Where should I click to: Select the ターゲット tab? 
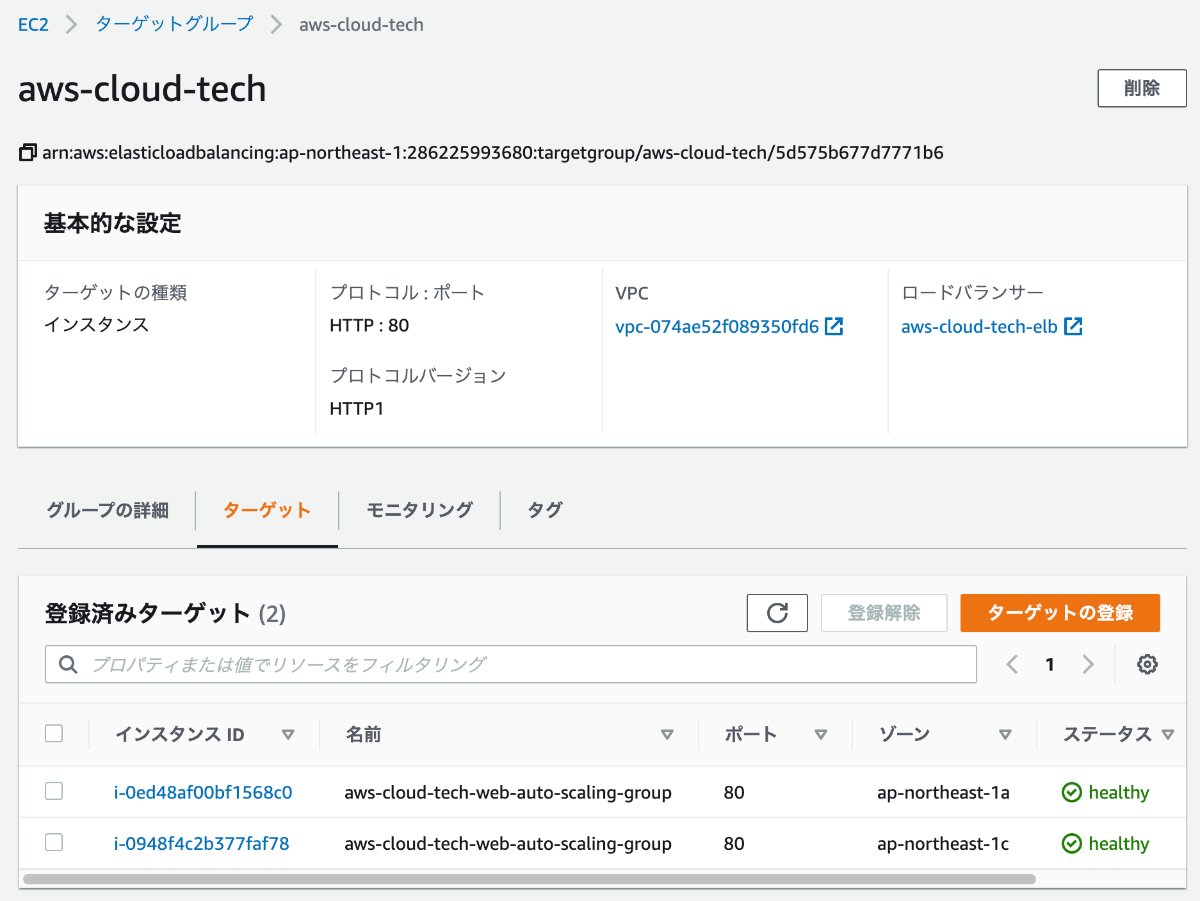[x=267, y=510]
